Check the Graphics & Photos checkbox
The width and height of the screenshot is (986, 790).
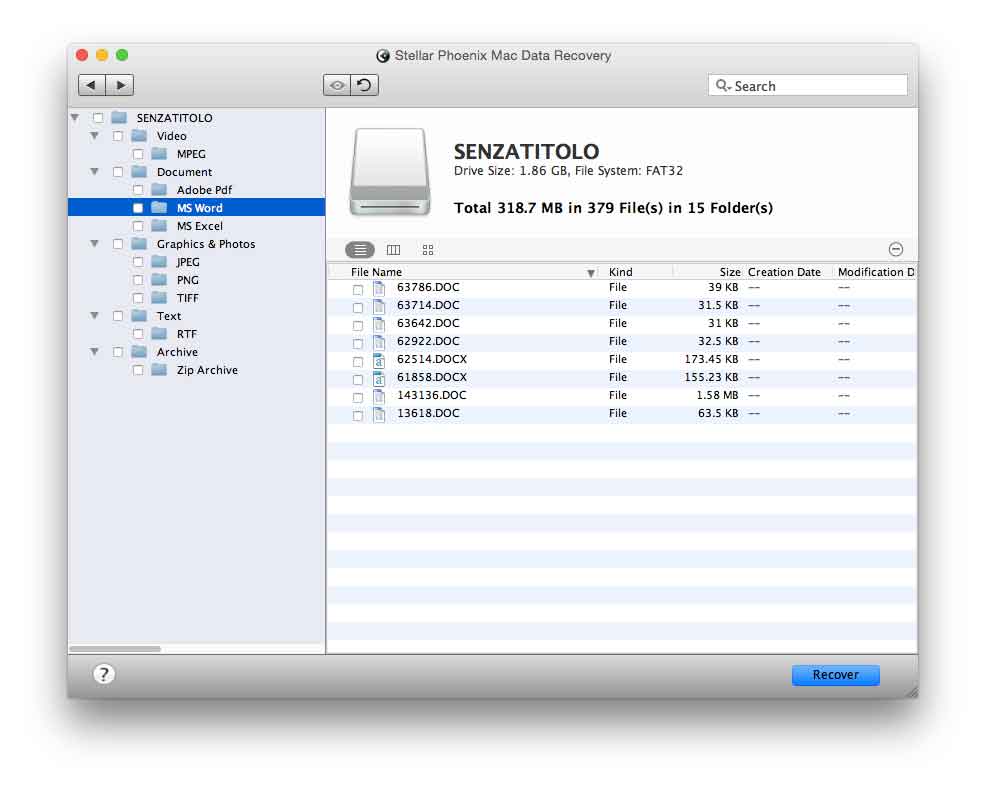point(118,244)
